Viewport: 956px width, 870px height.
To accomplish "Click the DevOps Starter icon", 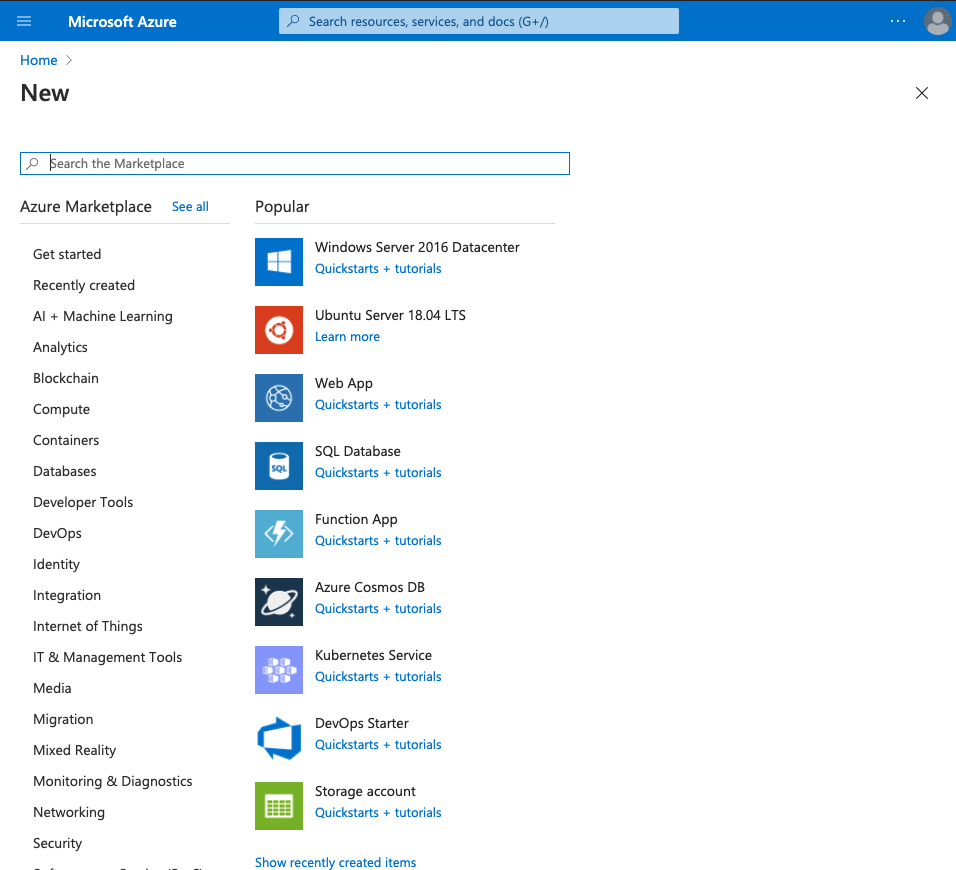I will pyautogui.click(x=278, y=738).
